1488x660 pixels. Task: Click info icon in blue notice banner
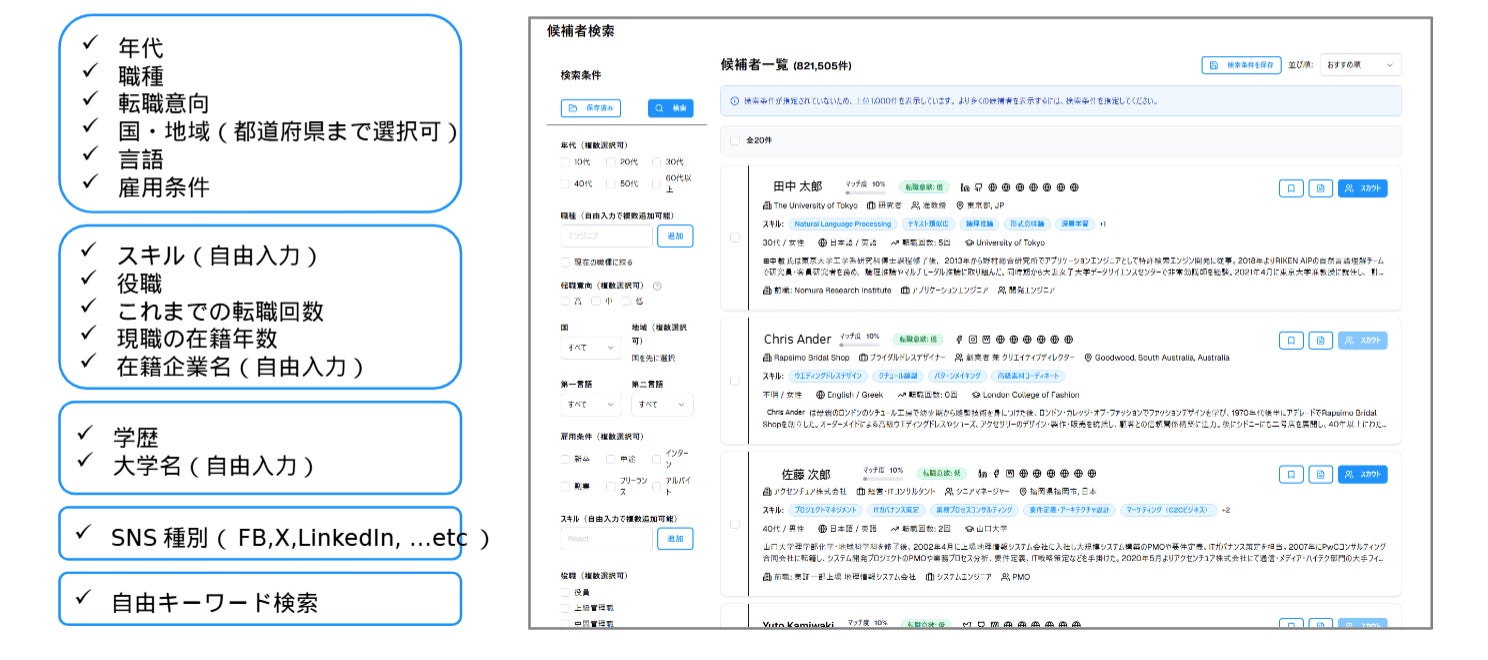point(735,101)
